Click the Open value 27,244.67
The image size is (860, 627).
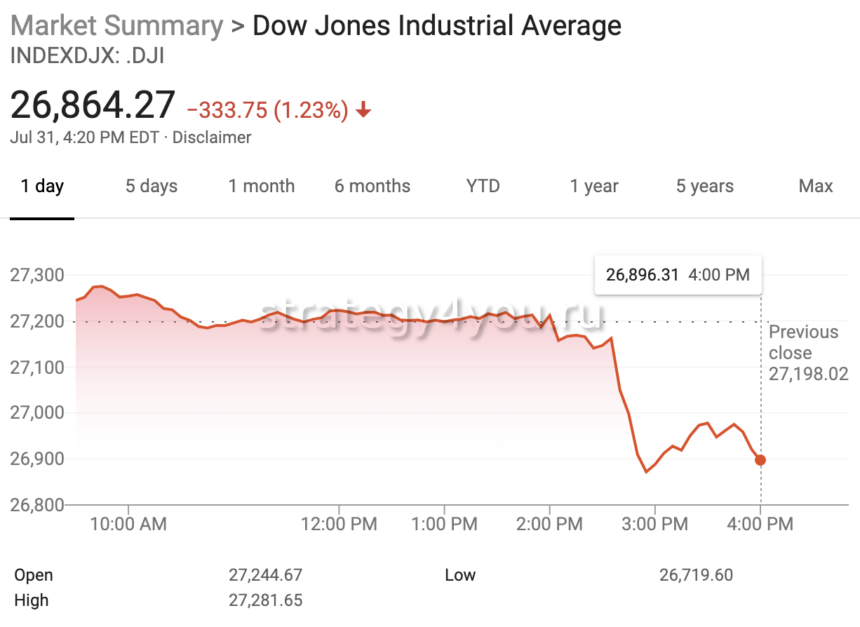click(x=265, y=575)
